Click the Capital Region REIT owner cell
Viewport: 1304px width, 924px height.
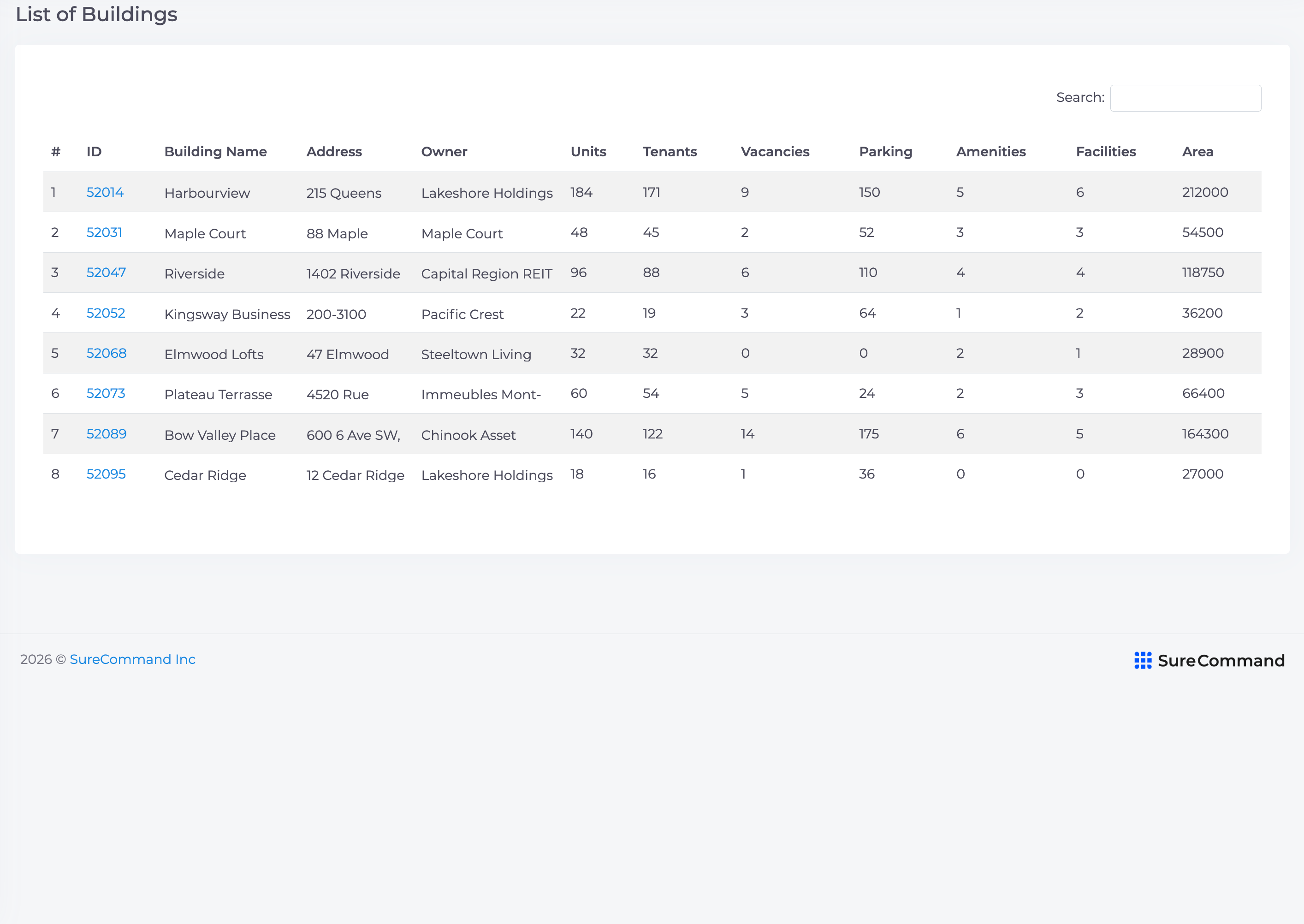pyautogui.click(x=486, y=274)
